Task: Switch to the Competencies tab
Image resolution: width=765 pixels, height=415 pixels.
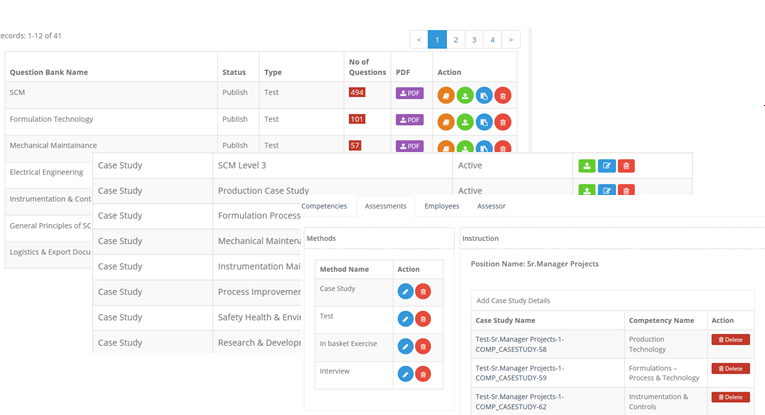Action: 324,206
